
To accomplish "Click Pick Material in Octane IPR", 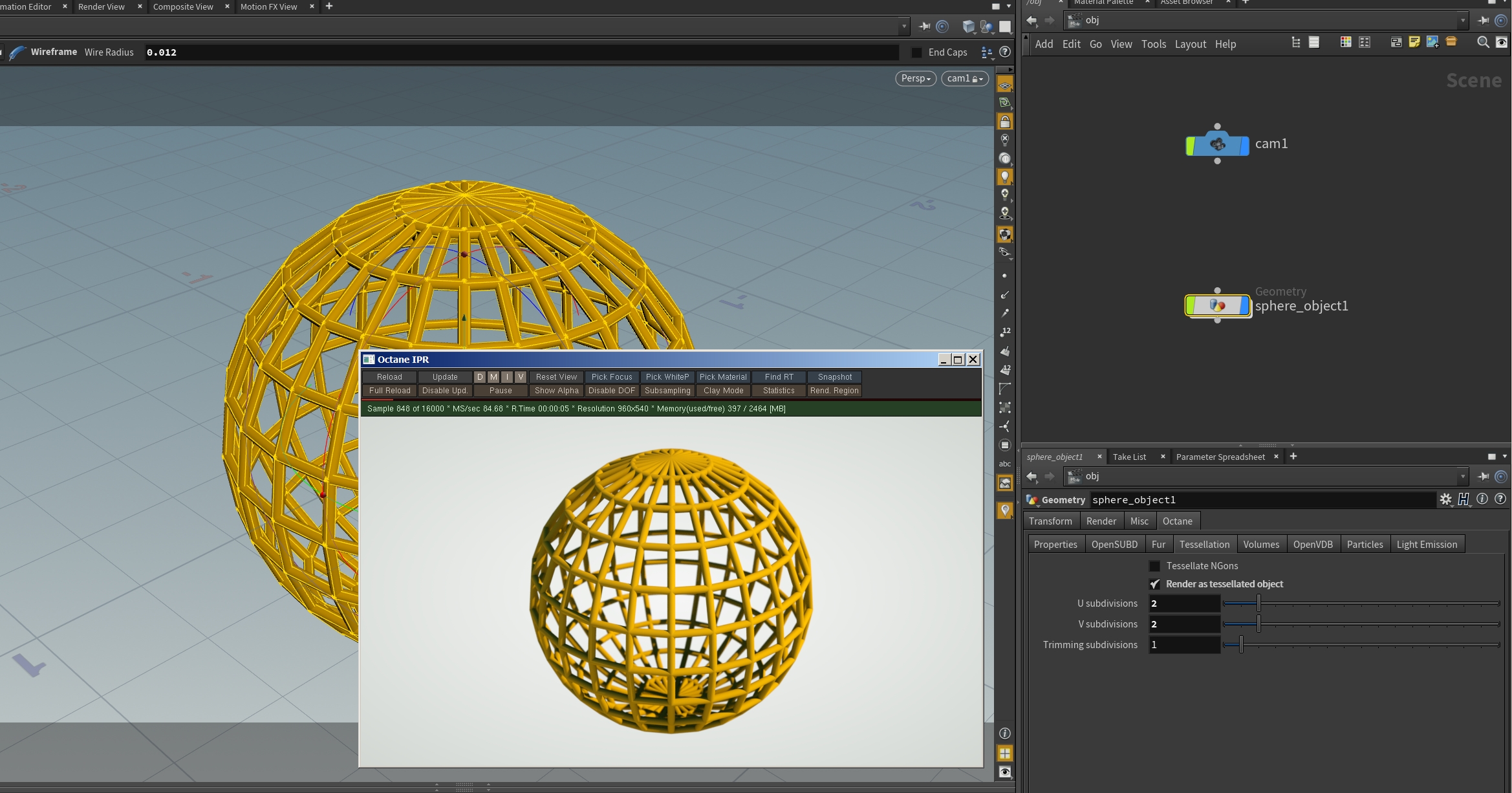I will [x=722, y=377].
